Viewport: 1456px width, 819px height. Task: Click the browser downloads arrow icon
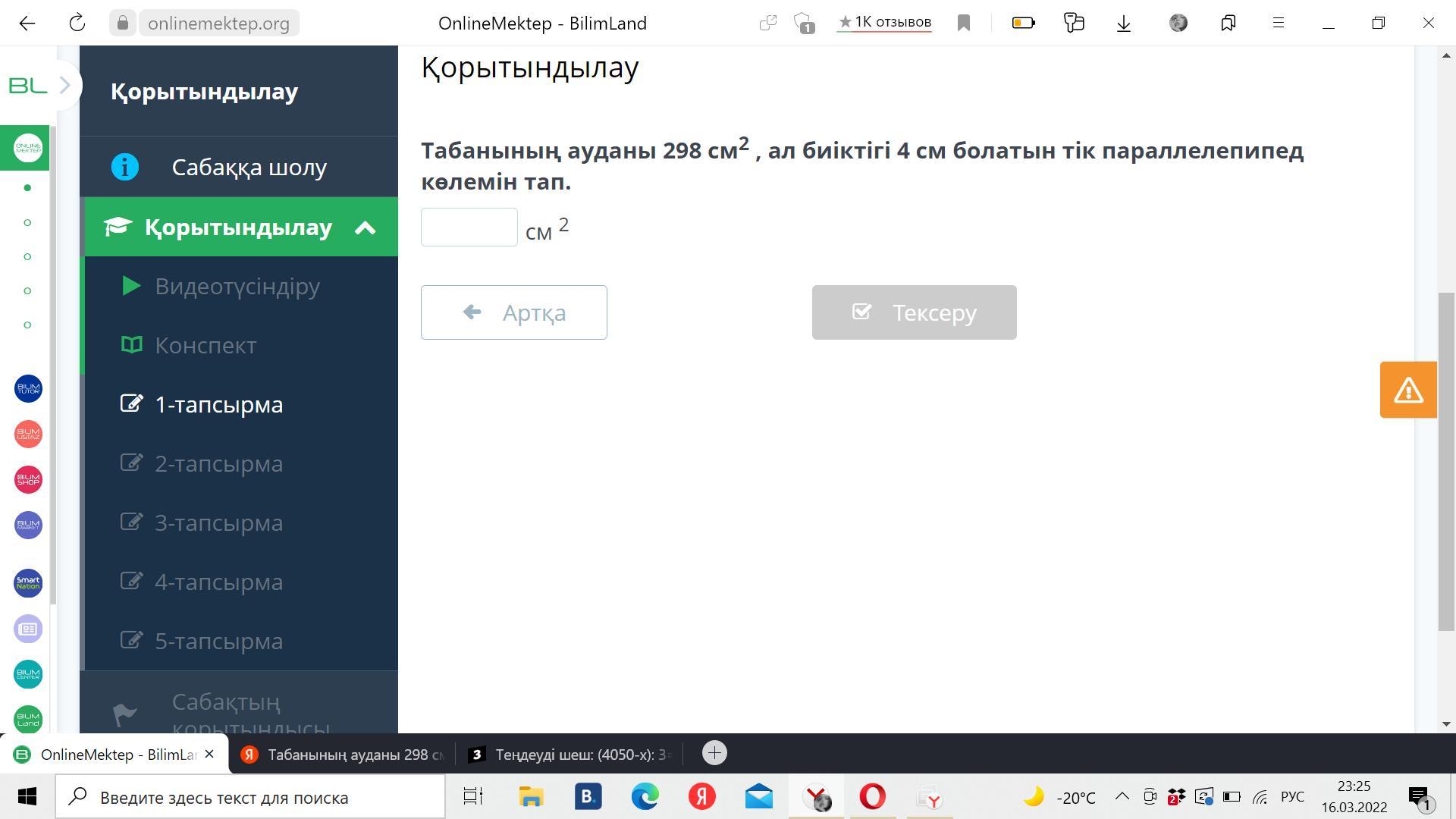1124,24
